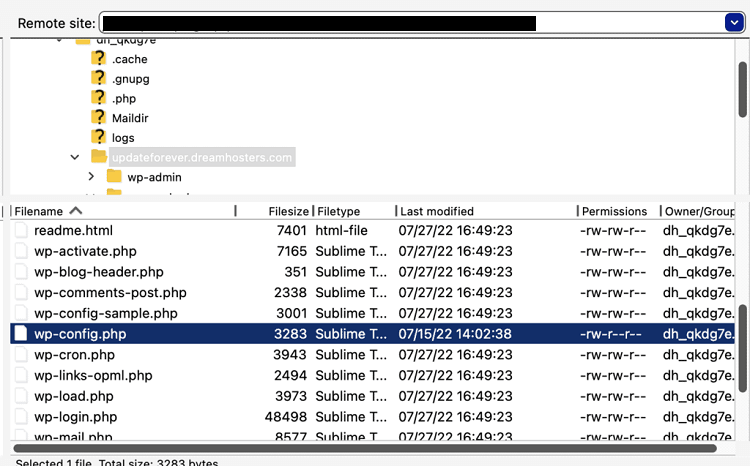Sort files by Filename column header
This screenshot has width=750, height=466.
40,211
